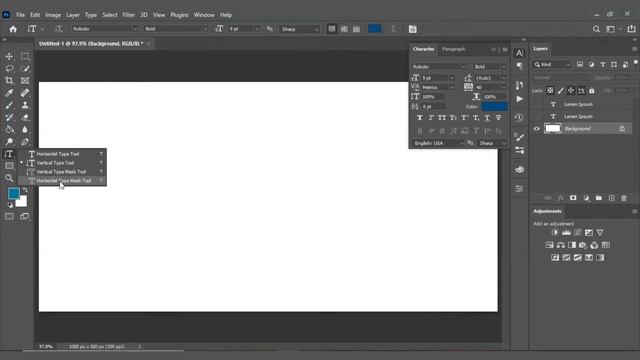640x360 pixels.
Task: Select the Move tool
Action: [9, 56]
